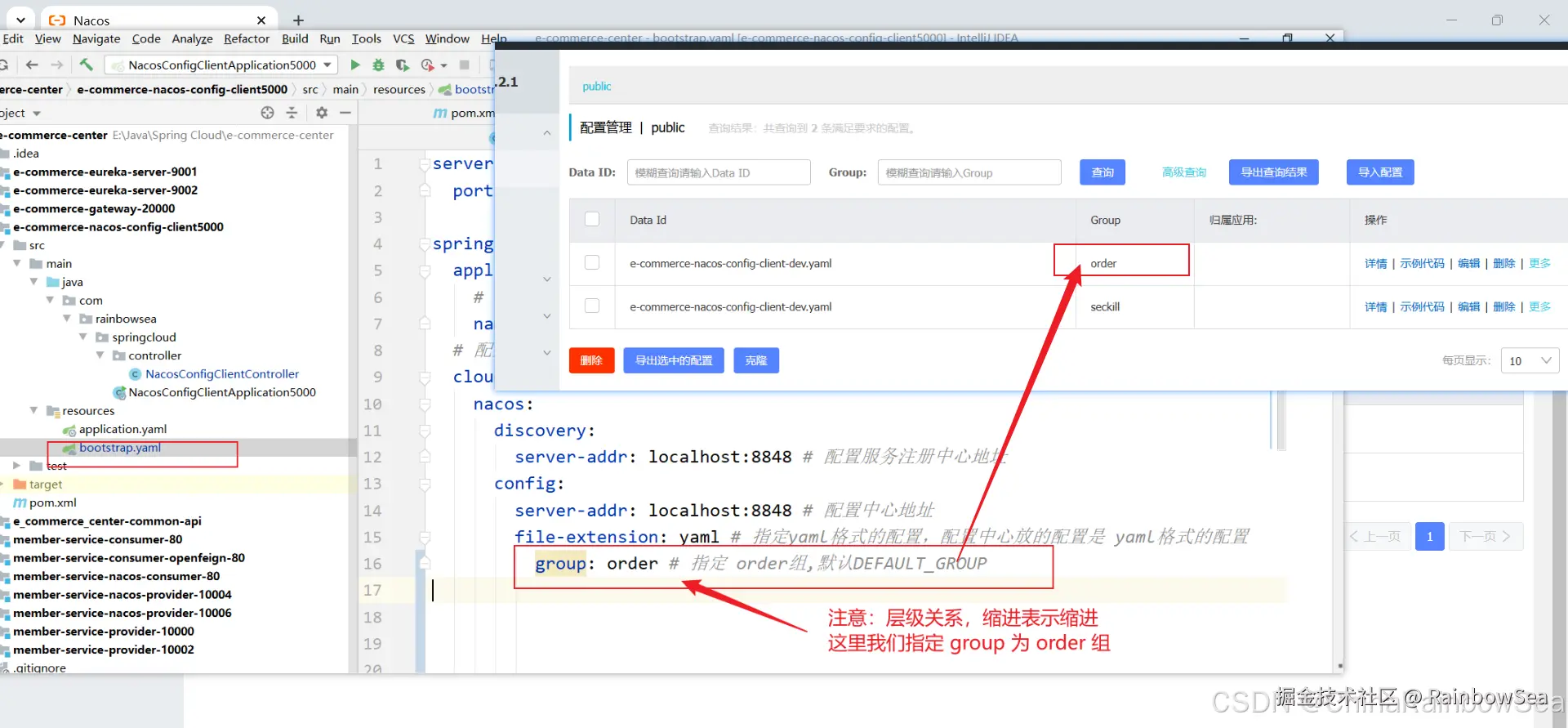Collapse the java source folder

(33, 282)
